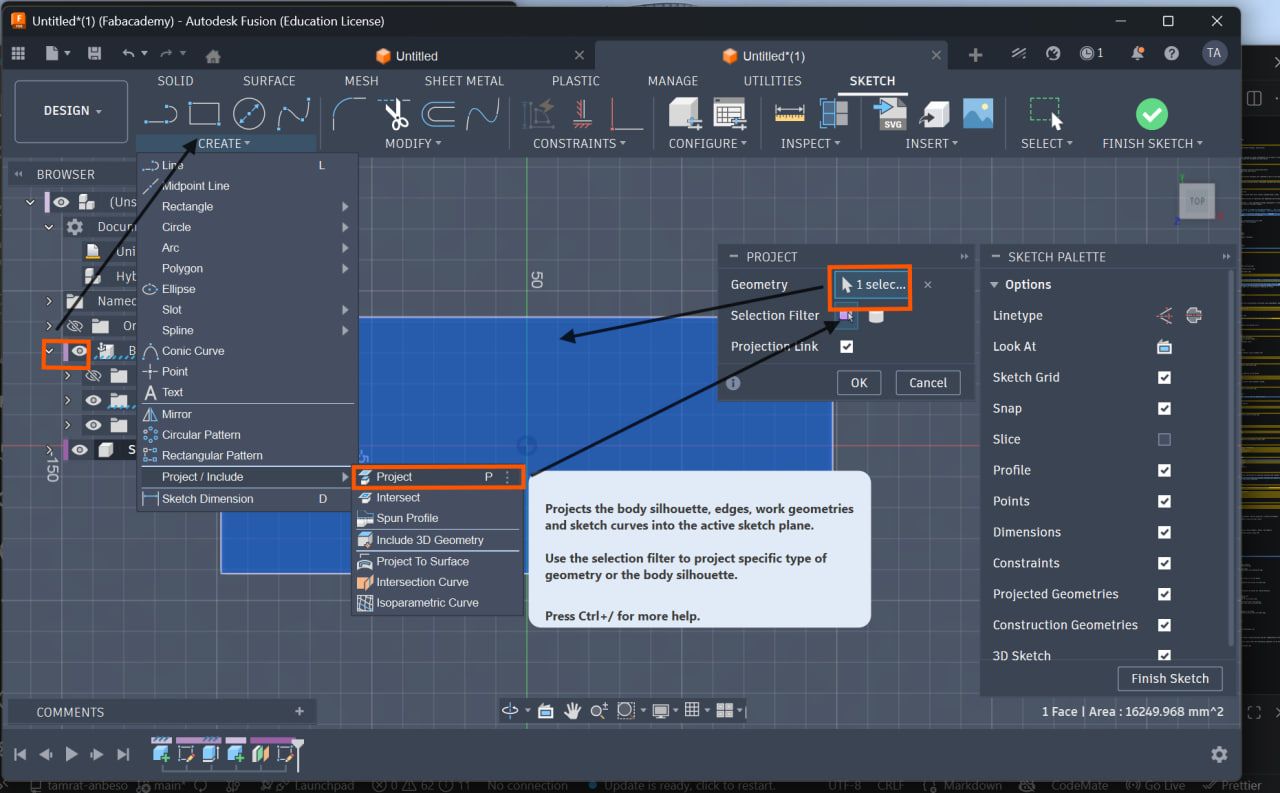Viewport: 1280px width, 793px height.
Task: Open the FINISH SKETCH dropdown label
Action: [1152, 144]
